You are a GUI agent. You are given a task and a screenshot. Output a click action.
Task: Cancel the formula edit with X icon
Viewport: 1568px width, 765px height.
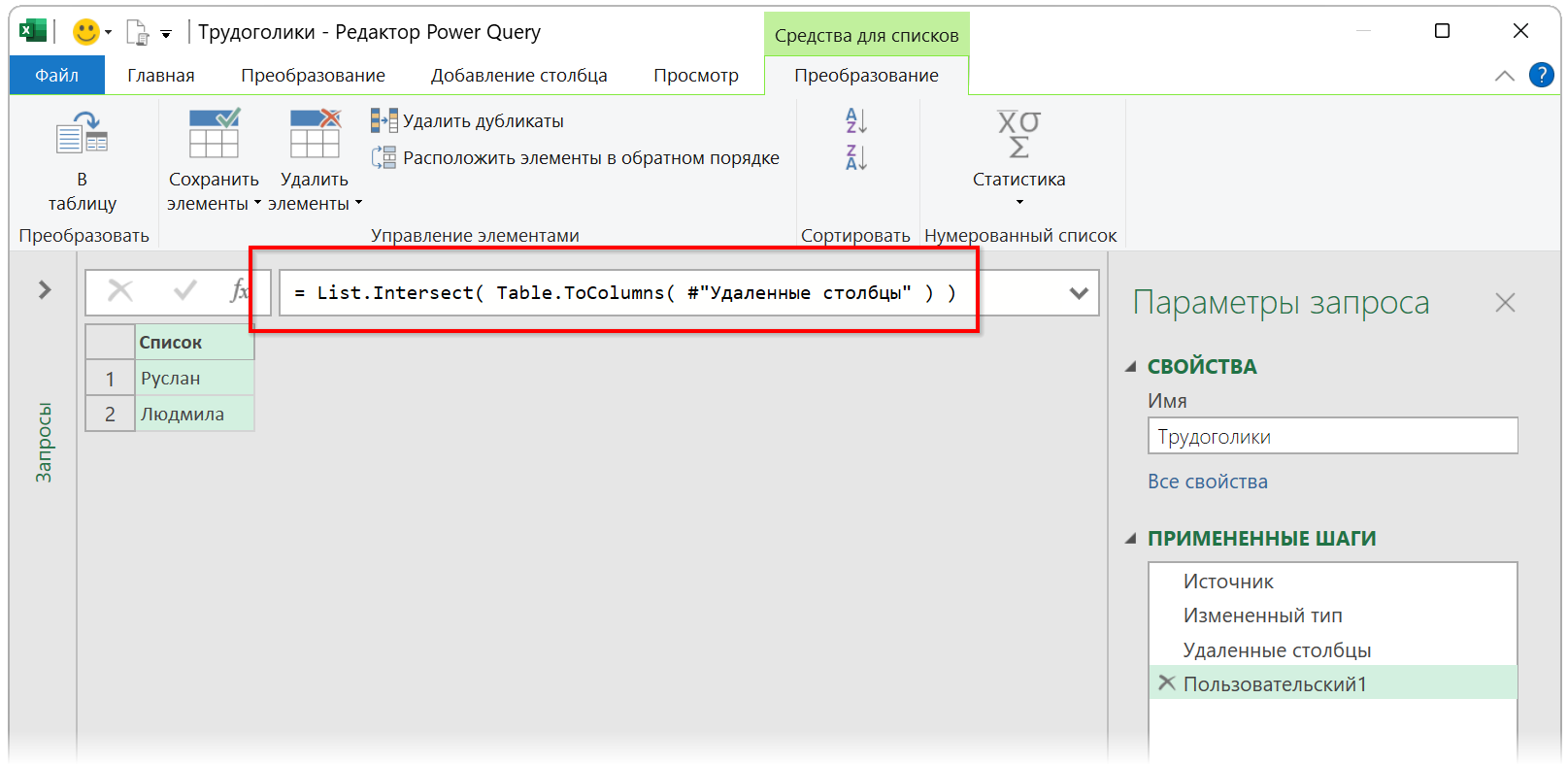tap(120, 290)
